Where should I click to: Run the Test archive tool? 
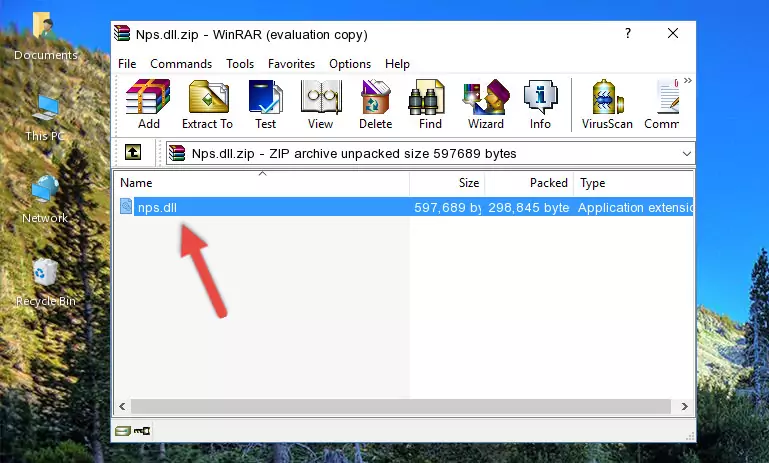tap(265, 104)
